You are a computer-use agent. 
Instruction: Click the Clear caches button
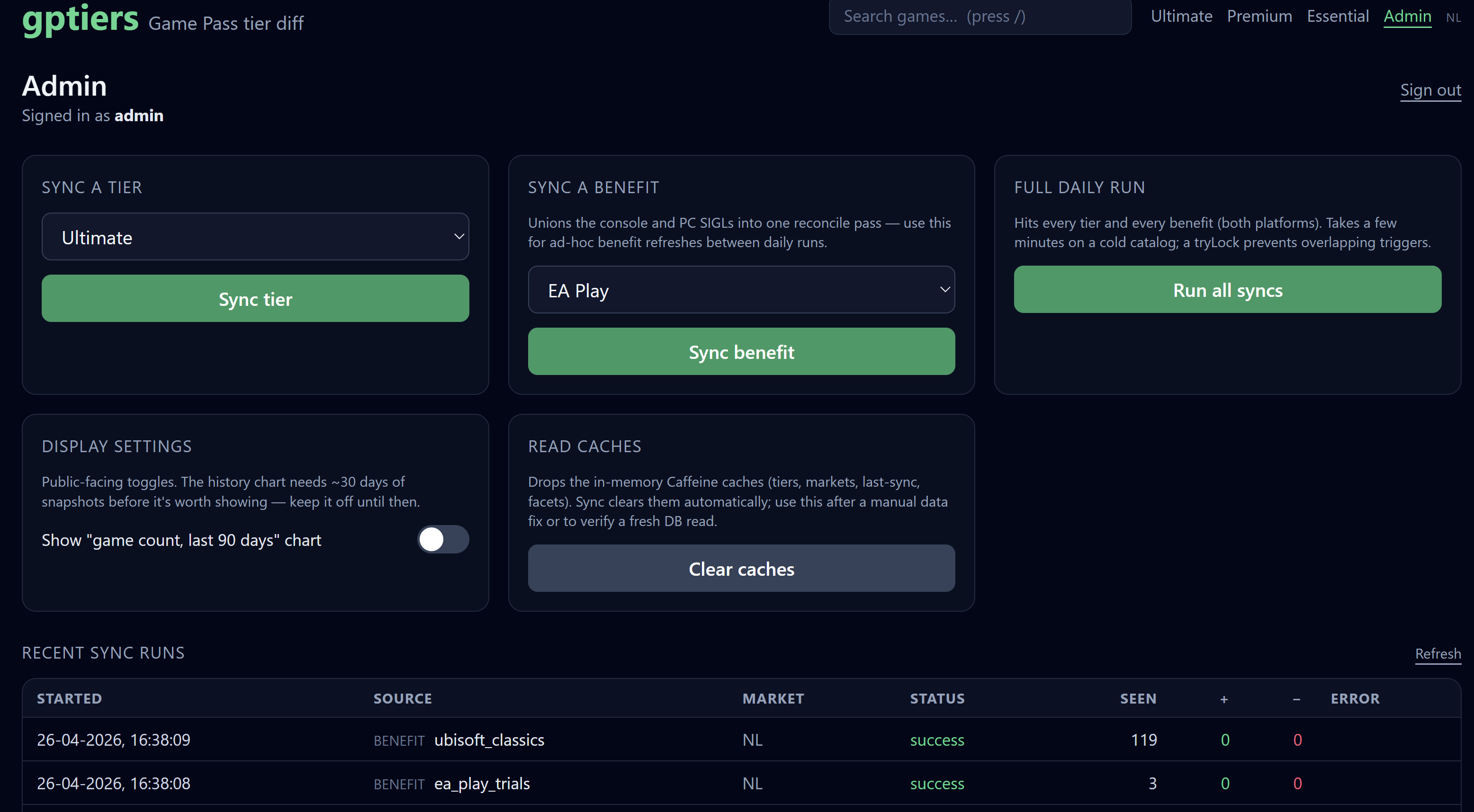[741, 568]
